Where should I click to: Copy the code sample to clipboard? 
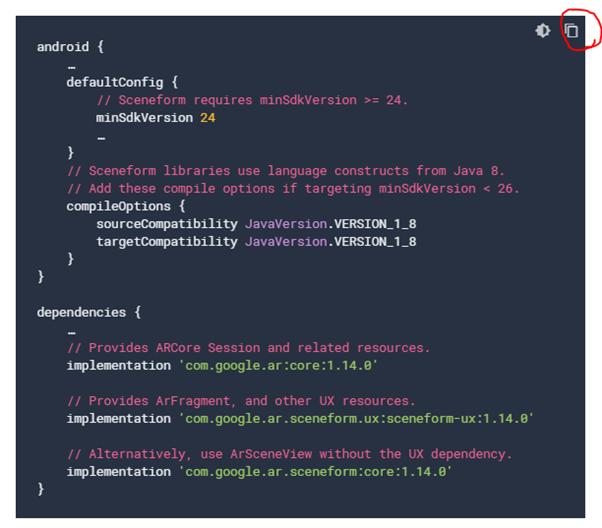pyautogui.click(x=571, y=30)
